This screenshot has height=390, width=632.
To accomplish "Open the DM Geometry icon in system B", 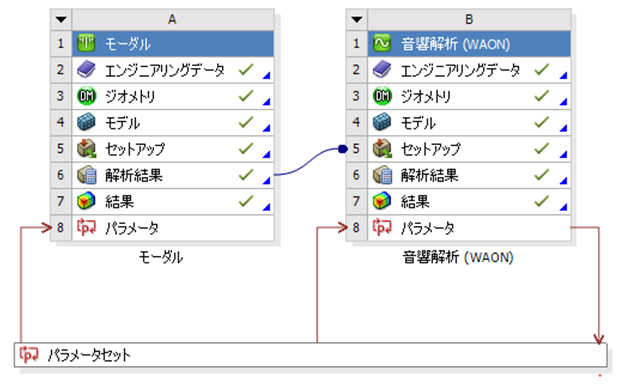I will pyautogui.click(x=382, y=96).
